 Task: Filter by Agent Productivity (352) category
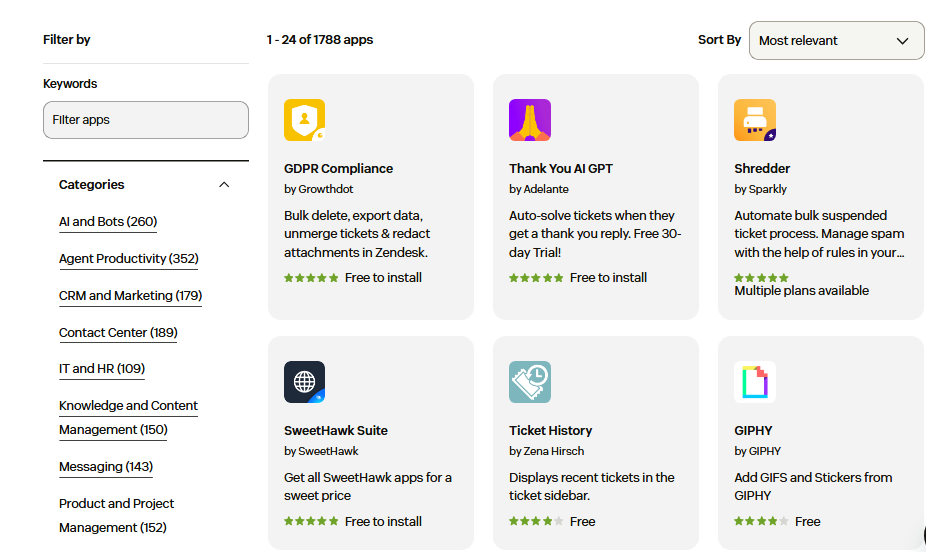[x=129, y=259]
